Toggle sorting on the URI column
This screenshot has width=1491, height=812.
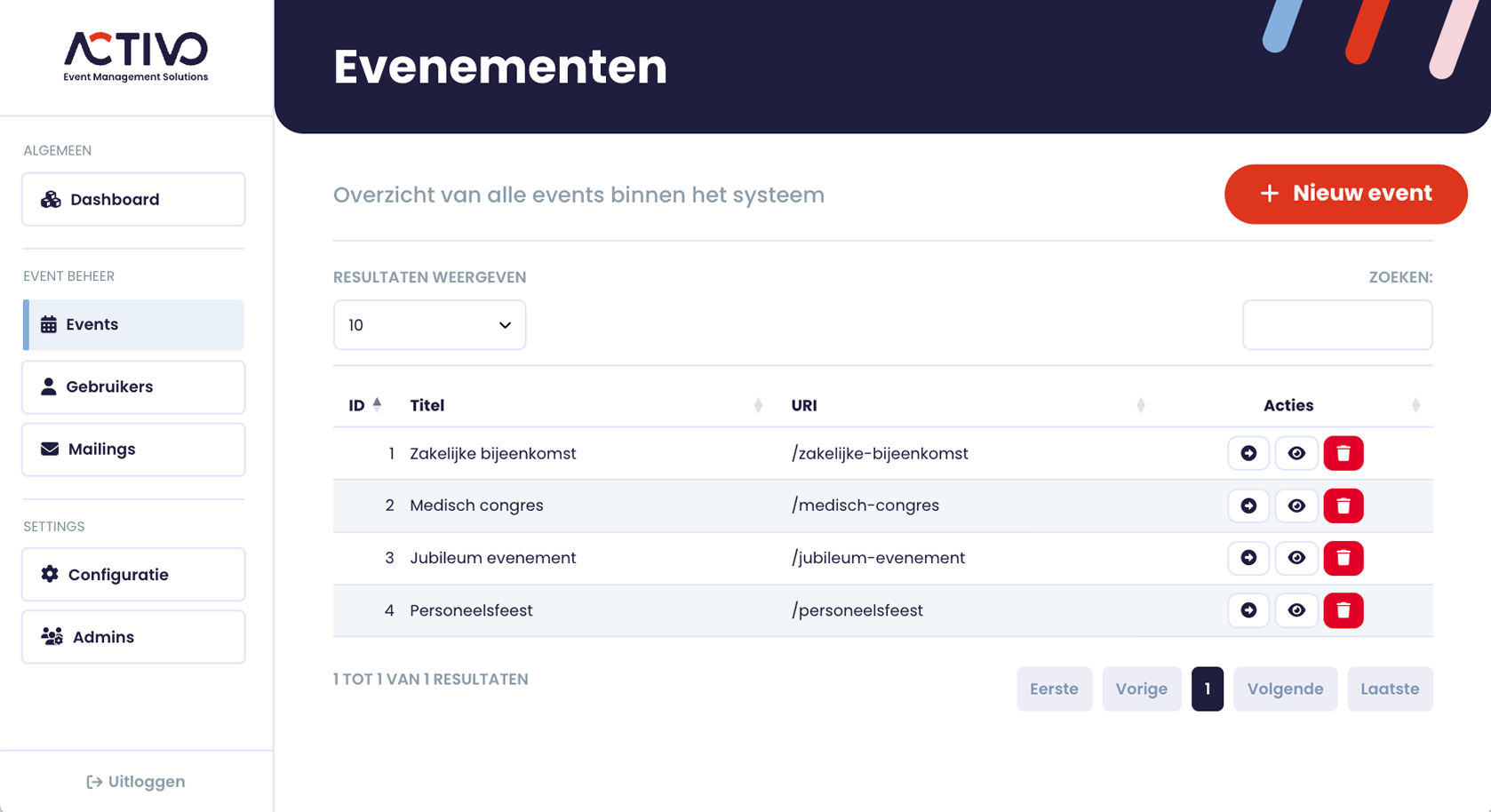[1142, 405]
